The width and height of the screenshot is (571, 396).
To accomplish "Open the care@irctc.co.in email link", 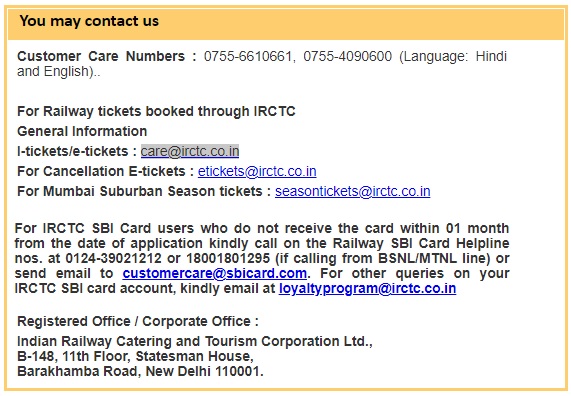I will (x=190, y=151).
